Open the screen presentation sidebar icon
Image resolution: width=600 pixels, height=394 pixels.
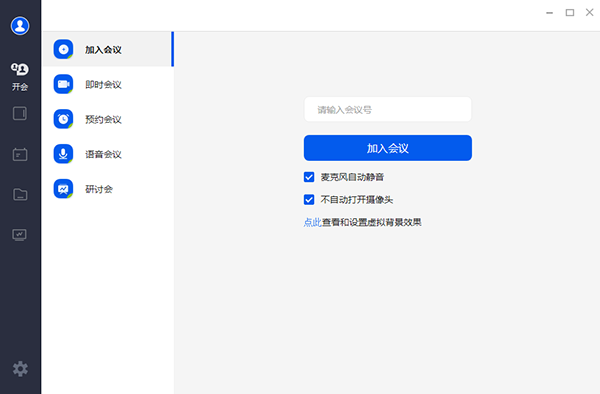point(20,234)
